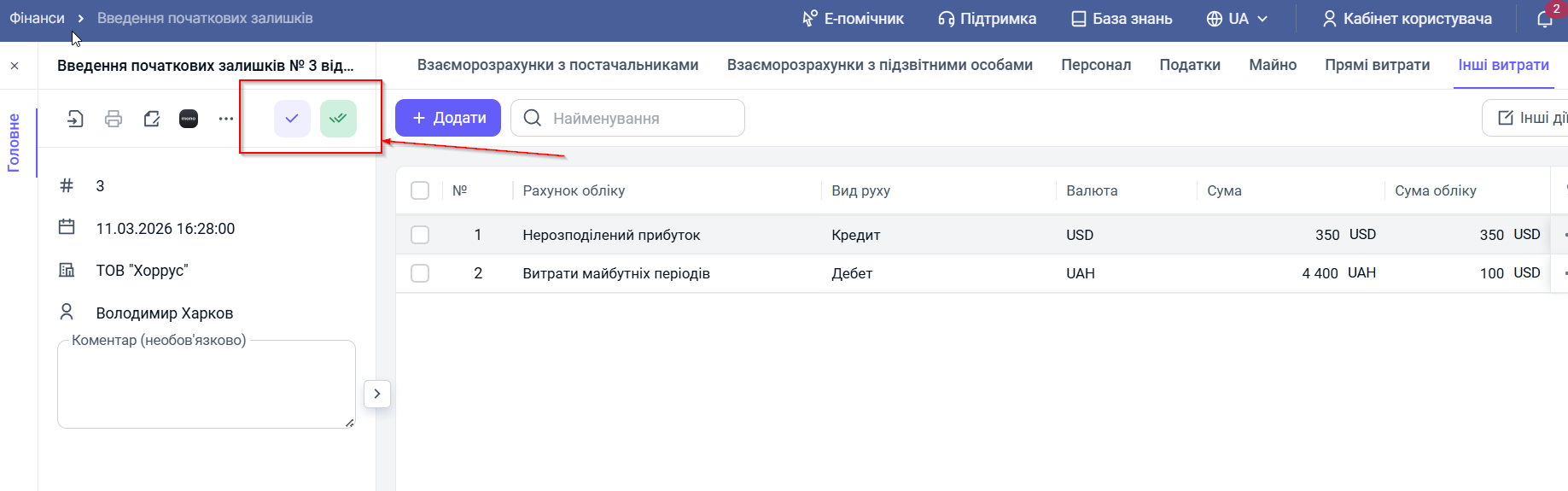Toggle the select all rows checkbox
The height and width of the screenshot is (491, 1568).
[x=420, y=190]
